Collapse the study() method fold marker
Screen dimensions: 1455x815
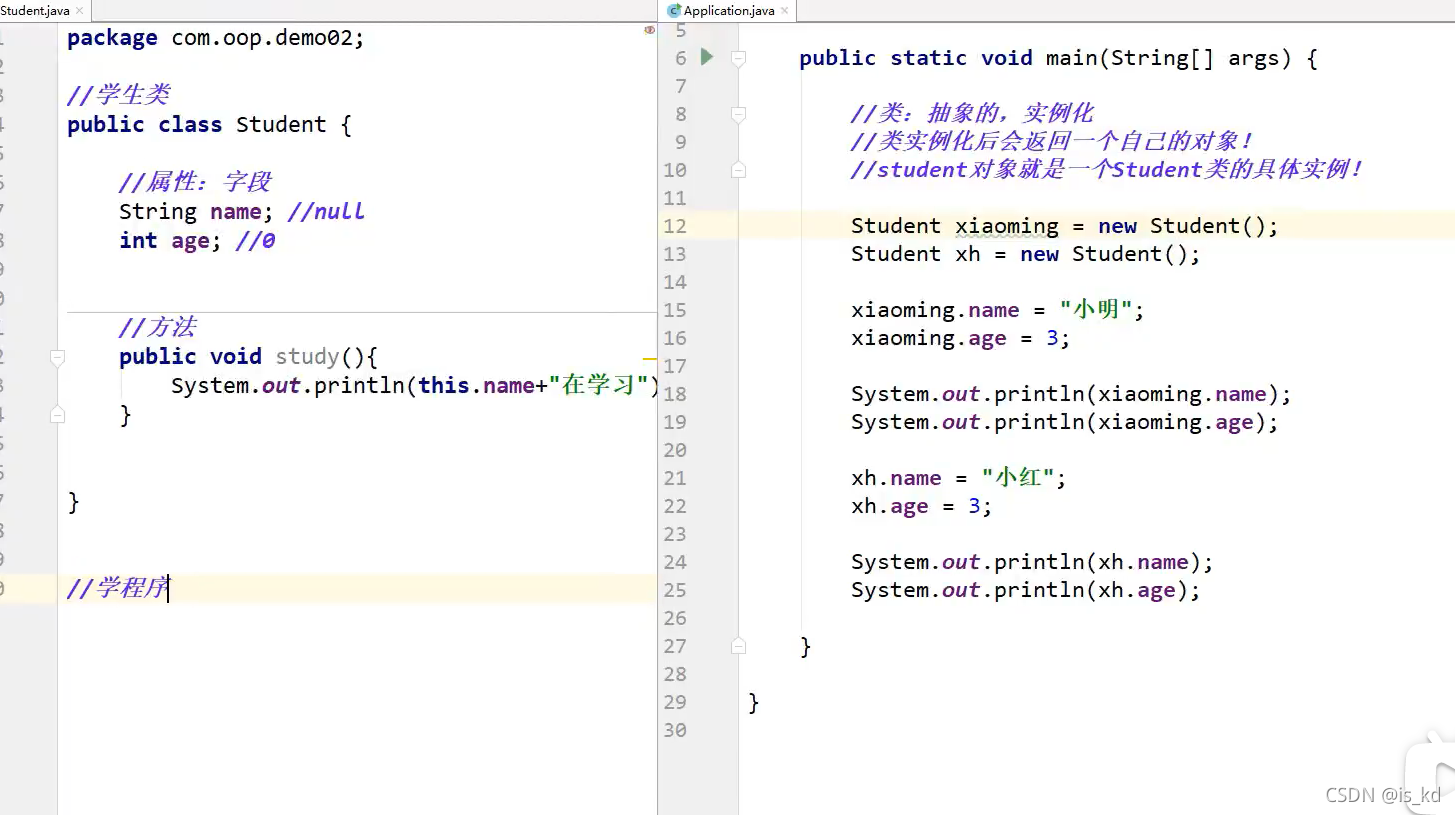tap(57, 356)
